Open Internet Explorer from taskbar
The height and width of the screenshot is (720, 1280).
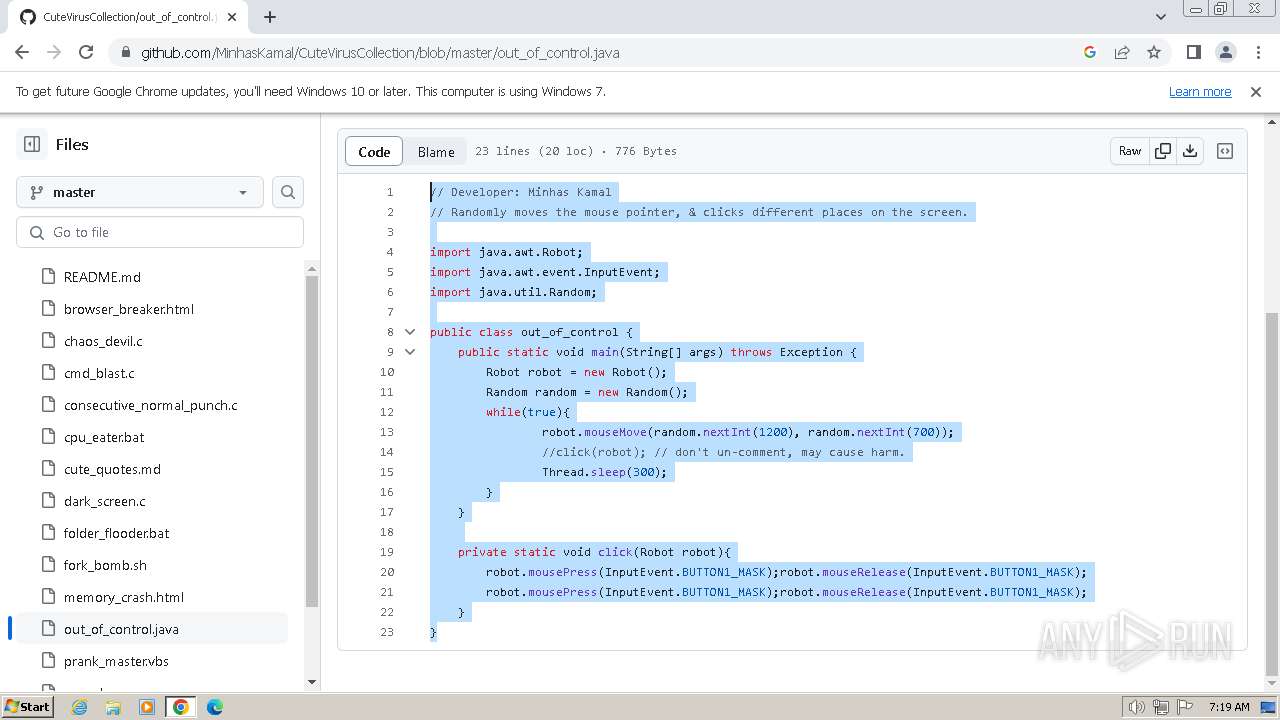[79, 707]
